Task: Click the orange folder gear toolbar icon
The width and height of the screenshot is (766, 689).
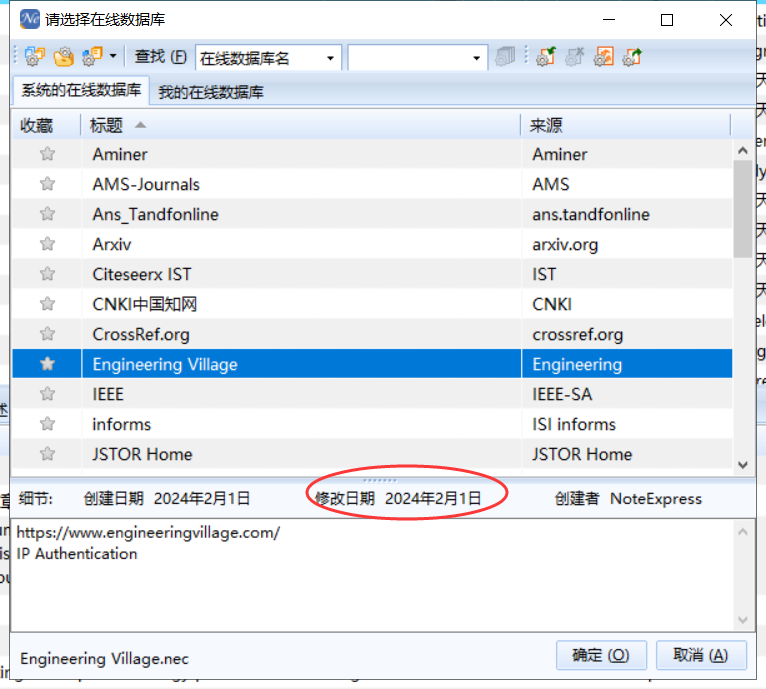Action: (64, 57)
